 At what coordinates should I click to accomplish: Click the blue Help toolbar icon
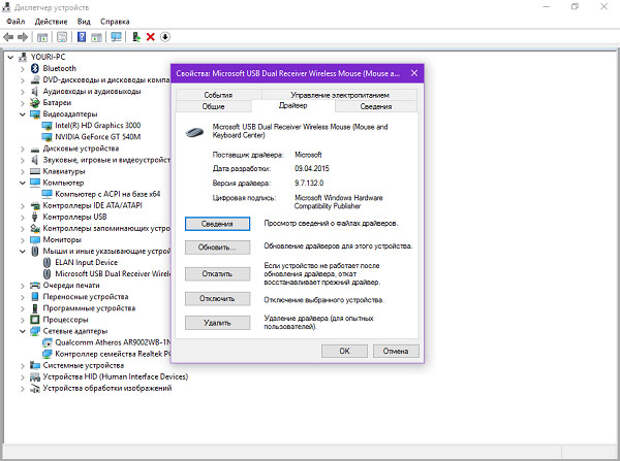[x=81, y=37]
